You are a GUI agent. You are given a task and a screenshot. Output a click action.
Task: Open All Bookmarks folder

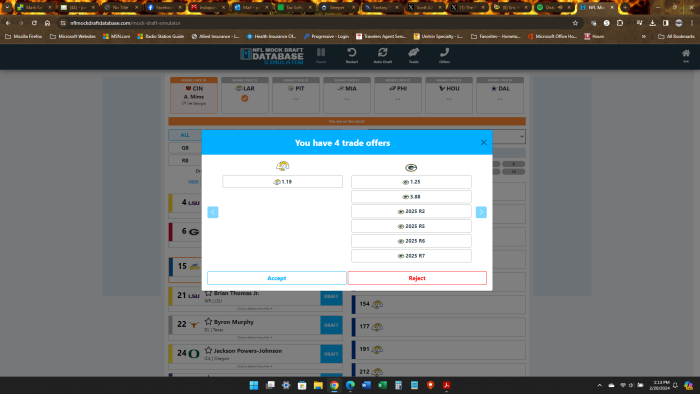coord(676,36)
